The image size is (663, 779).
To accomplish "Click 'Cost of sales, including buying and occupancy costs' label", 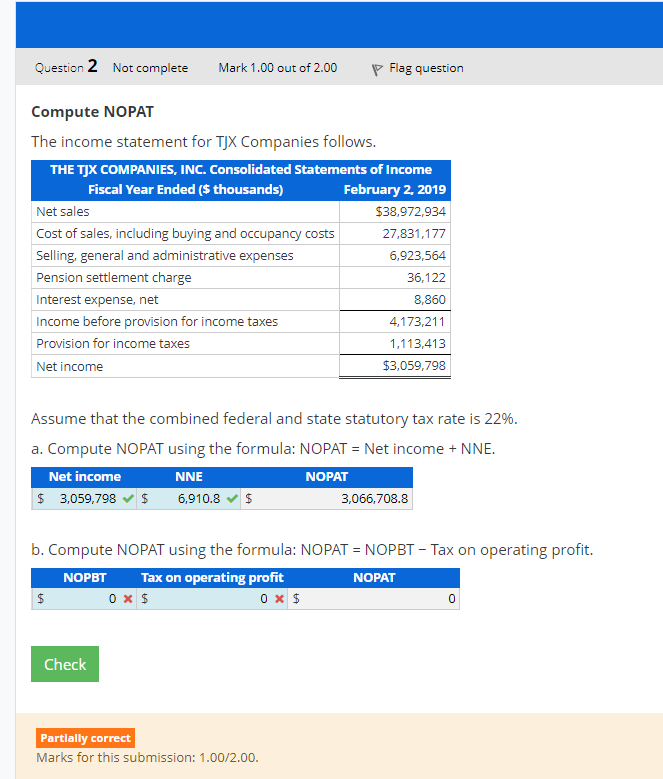I will pyautogui.click(x=185, y=234).
